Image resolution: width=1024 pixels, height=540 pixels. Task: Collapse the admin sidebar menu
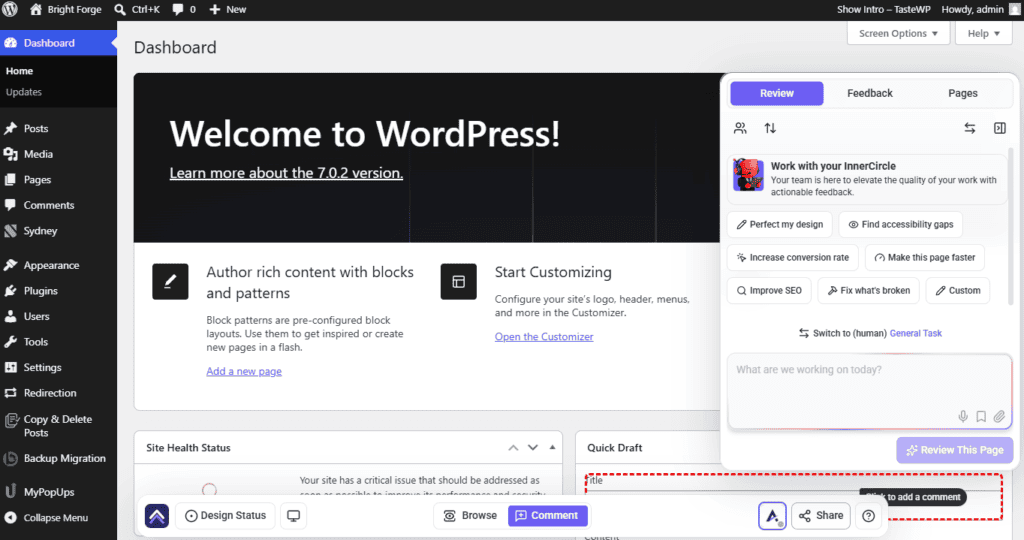(x=58, y=518)
